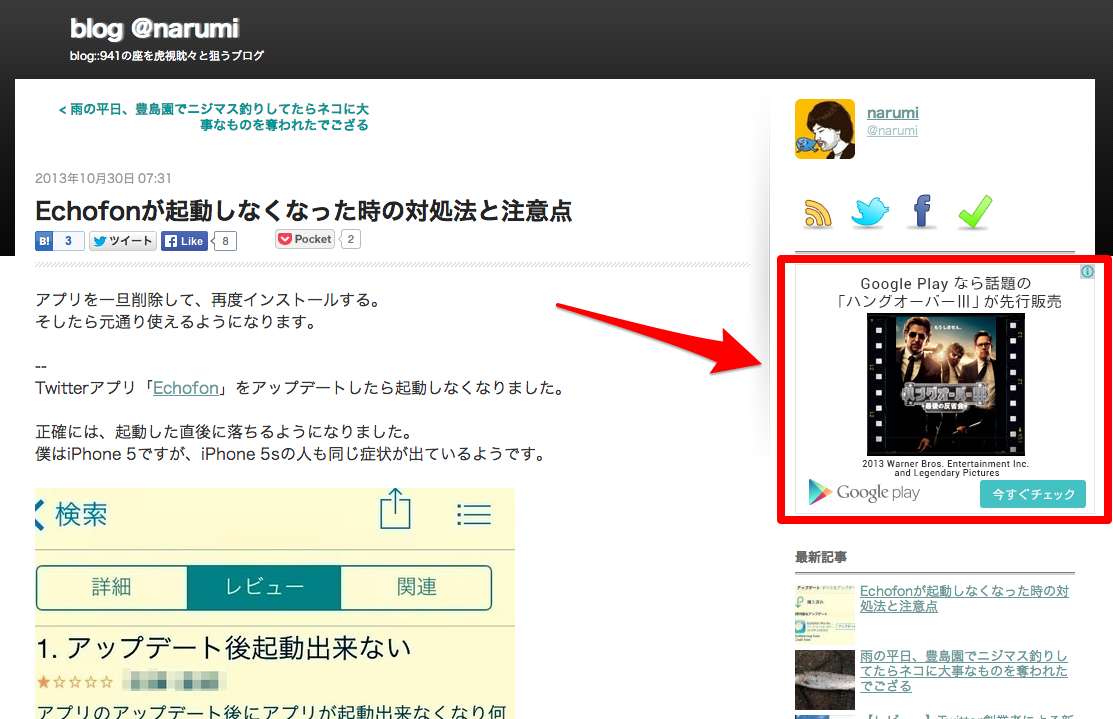Image resolution: width=1113 pixels, height=719 pixels.
Task: Click the 今すぐチェック ad button
Action: (1033, 494)
